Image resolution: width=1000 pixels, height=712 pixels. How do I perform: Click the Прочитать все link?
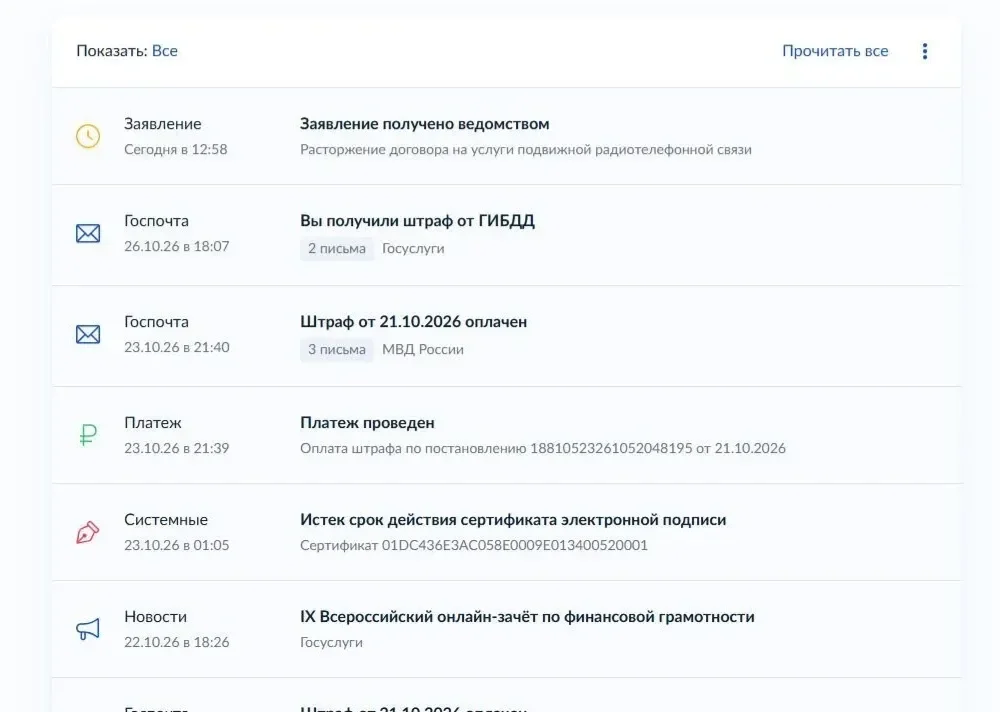[835, 51]
